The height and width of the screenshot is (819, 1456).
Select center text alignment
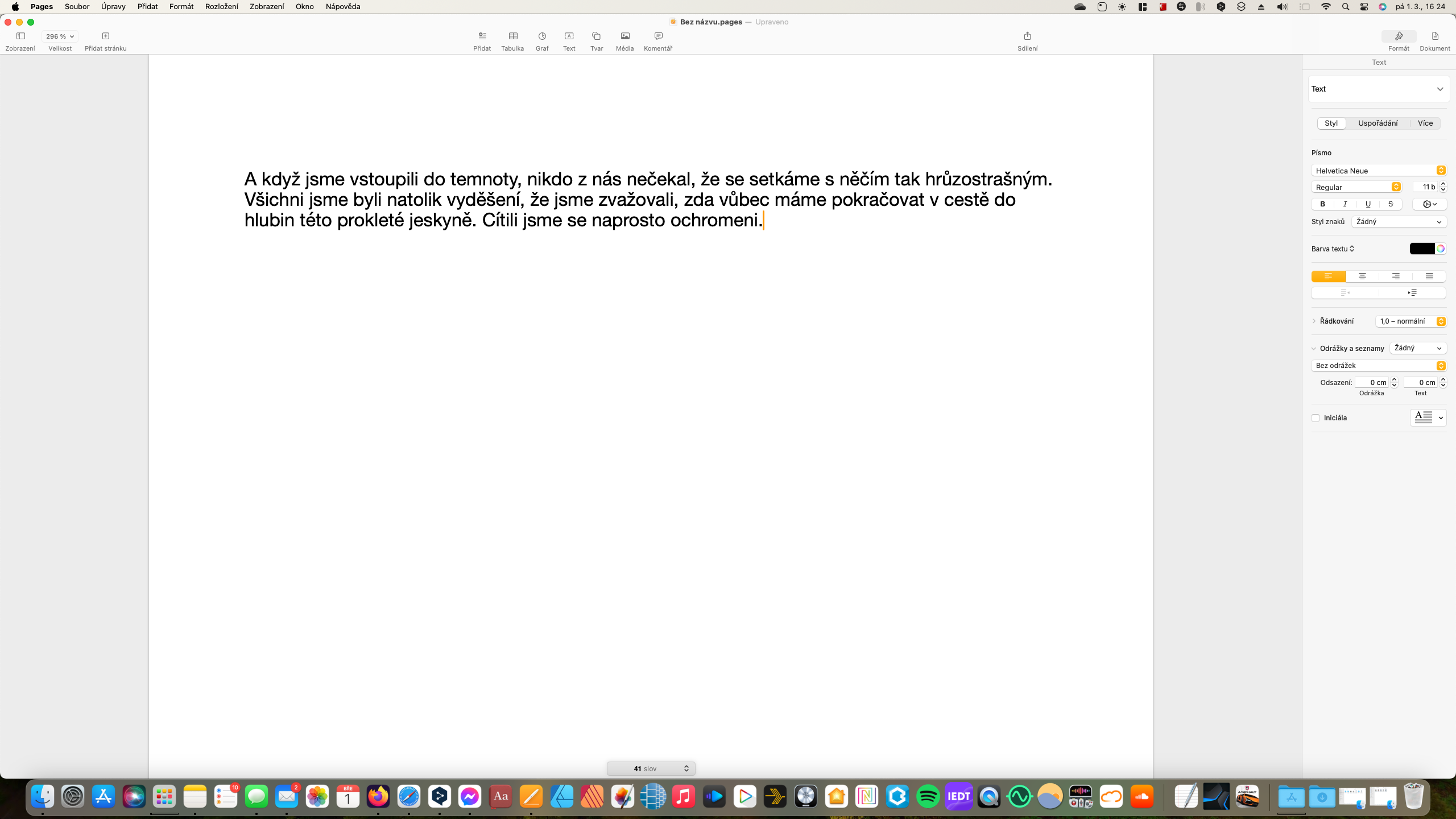click(1362, 276)
